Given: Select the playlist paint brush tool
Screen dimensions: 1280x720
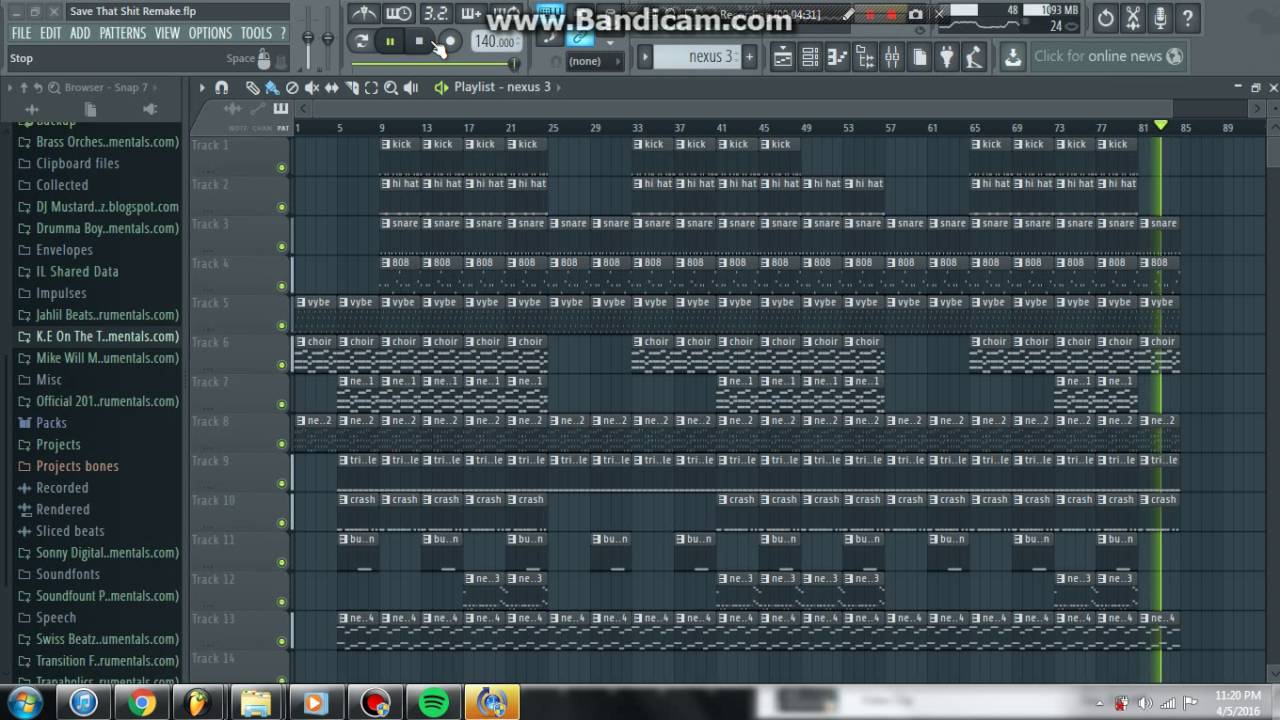Looking at the screenshot, I should pos(271,88).
